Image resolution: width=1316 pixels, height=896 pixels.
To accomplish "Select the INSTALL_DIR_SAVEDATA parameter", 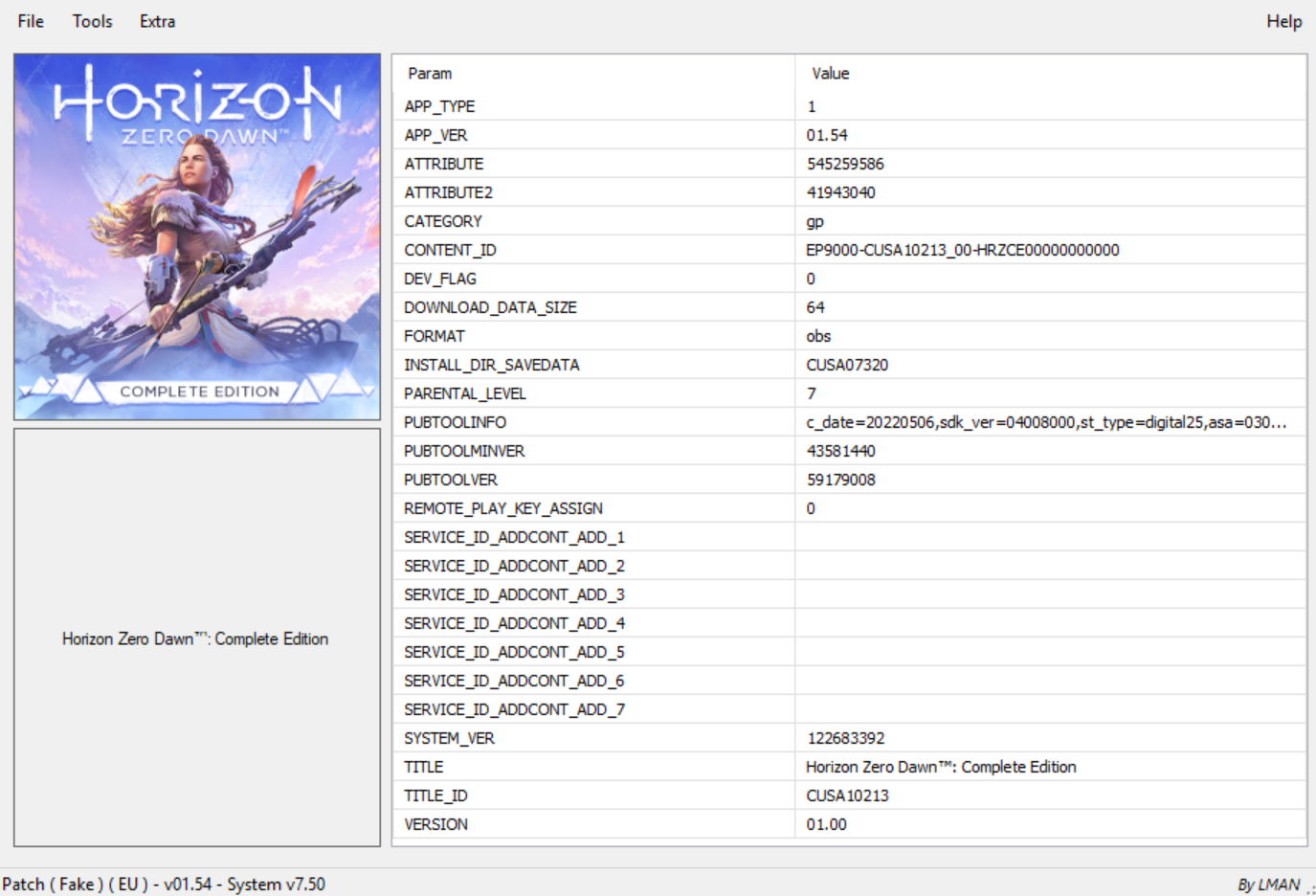I will coord(491,365).
